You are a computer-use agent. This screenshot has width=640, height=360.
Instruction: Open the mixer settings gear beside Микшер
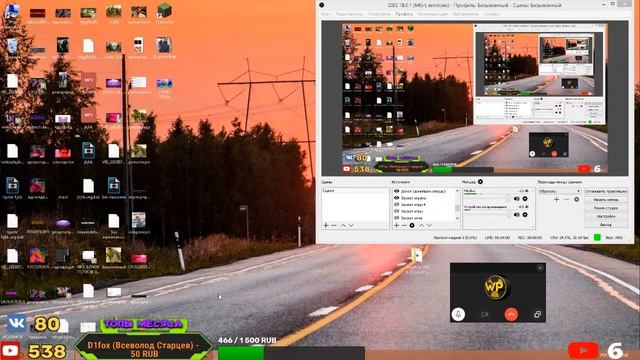tap(480, 182)
